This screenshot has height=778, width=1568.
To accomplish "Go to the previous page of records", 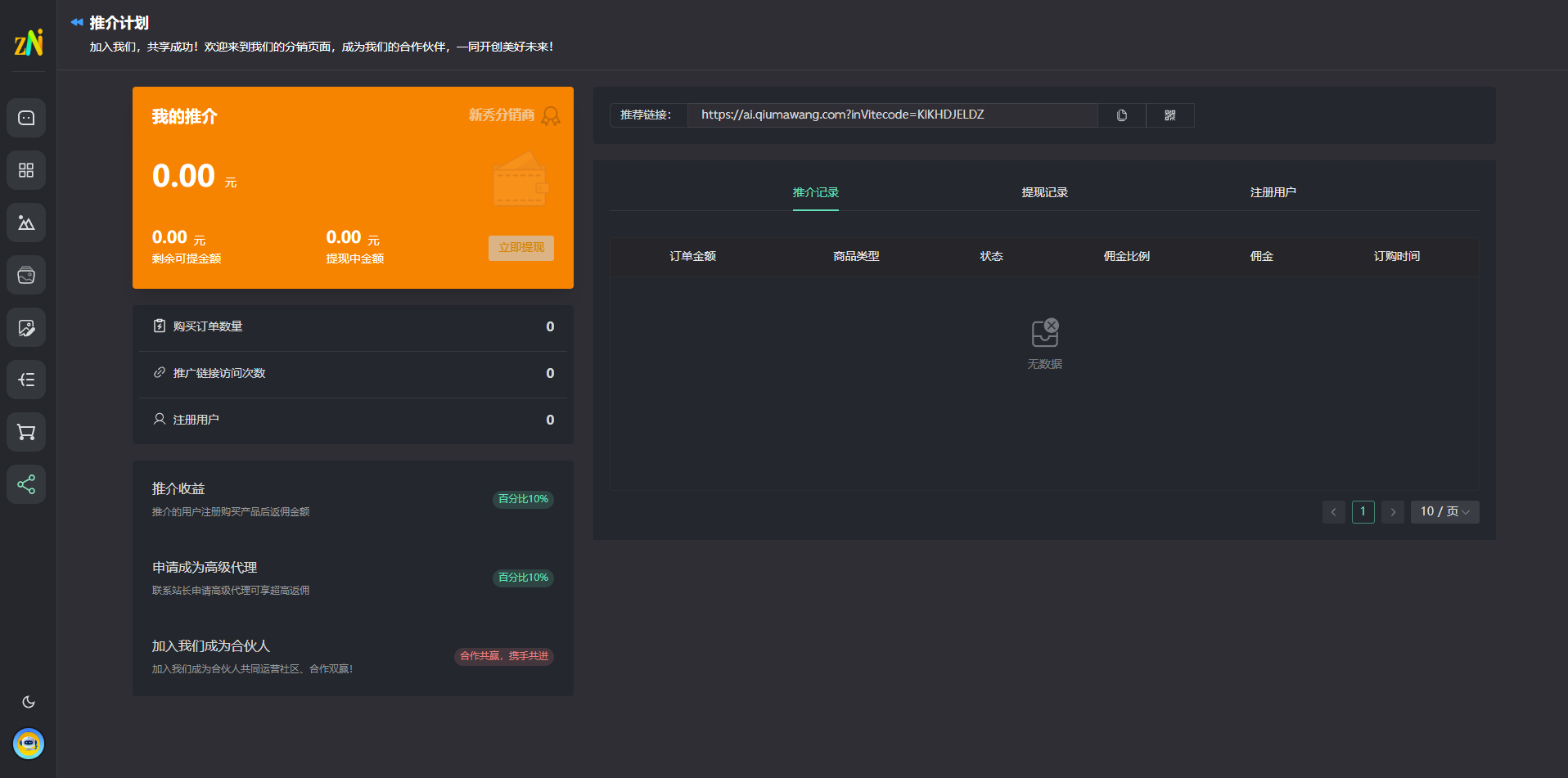I will point(1334,512).
